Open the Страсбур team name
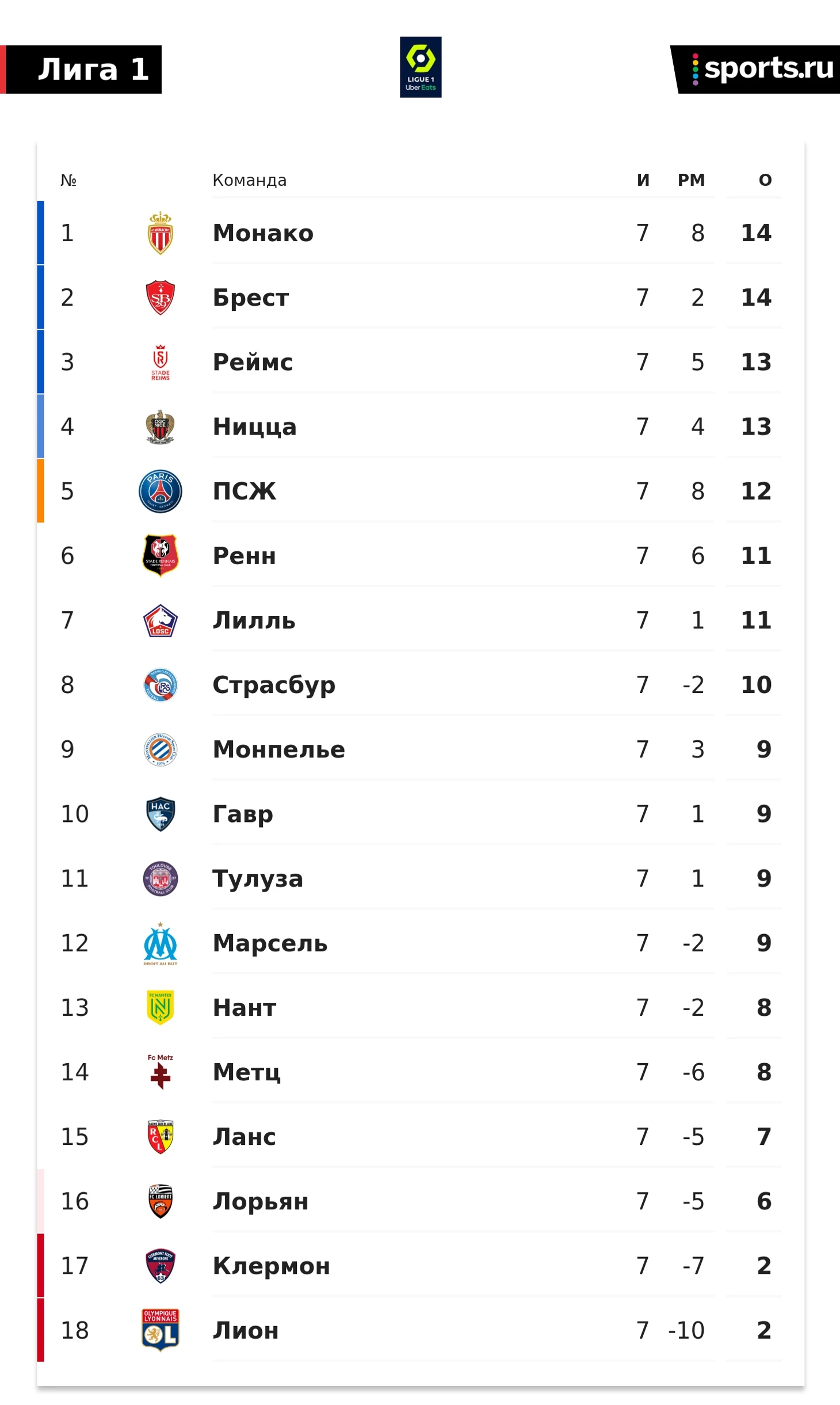This screenshot has width=840, height=1405. click(x=274, y=685)
